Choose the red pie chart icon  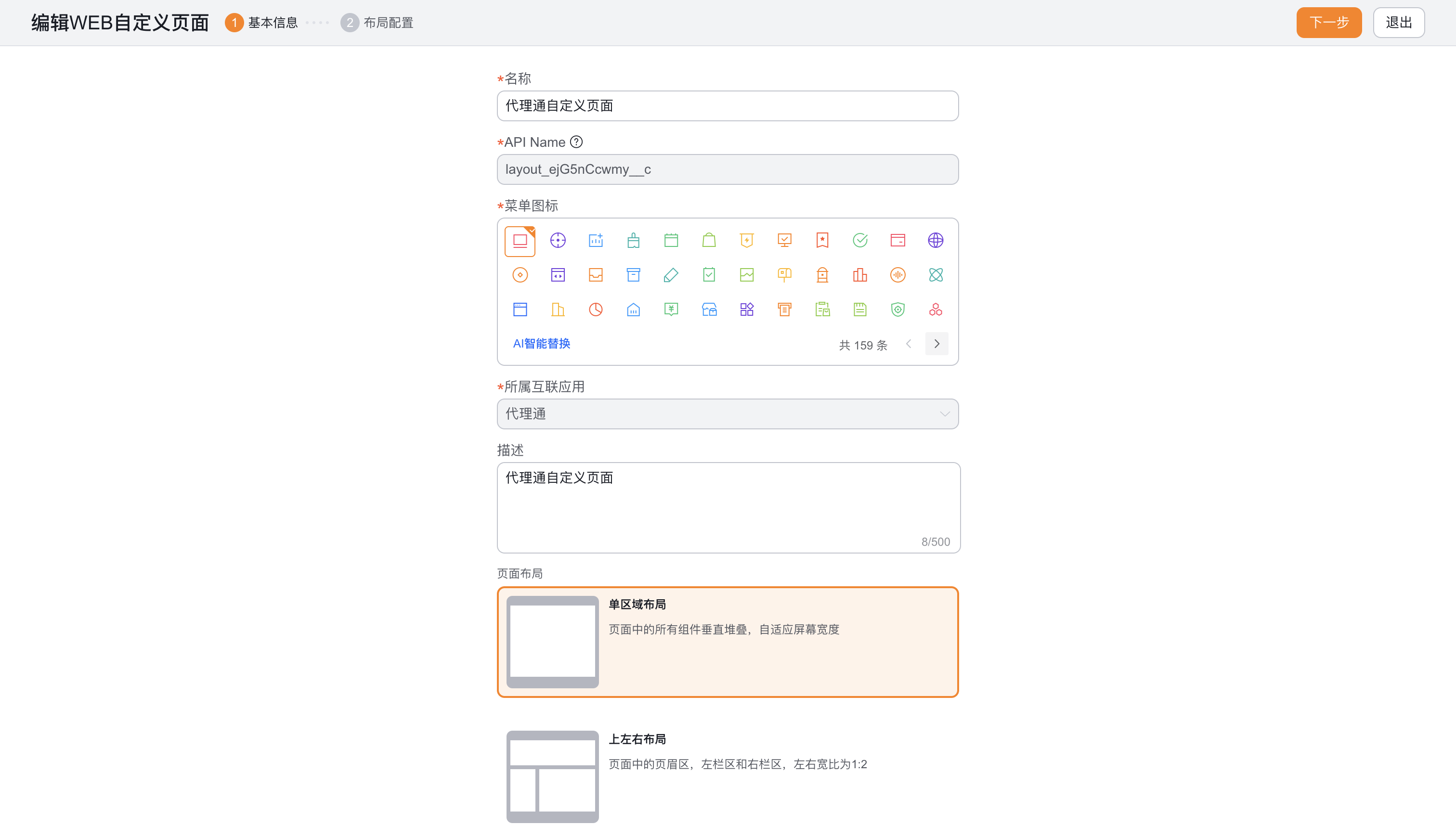(595, 310)
